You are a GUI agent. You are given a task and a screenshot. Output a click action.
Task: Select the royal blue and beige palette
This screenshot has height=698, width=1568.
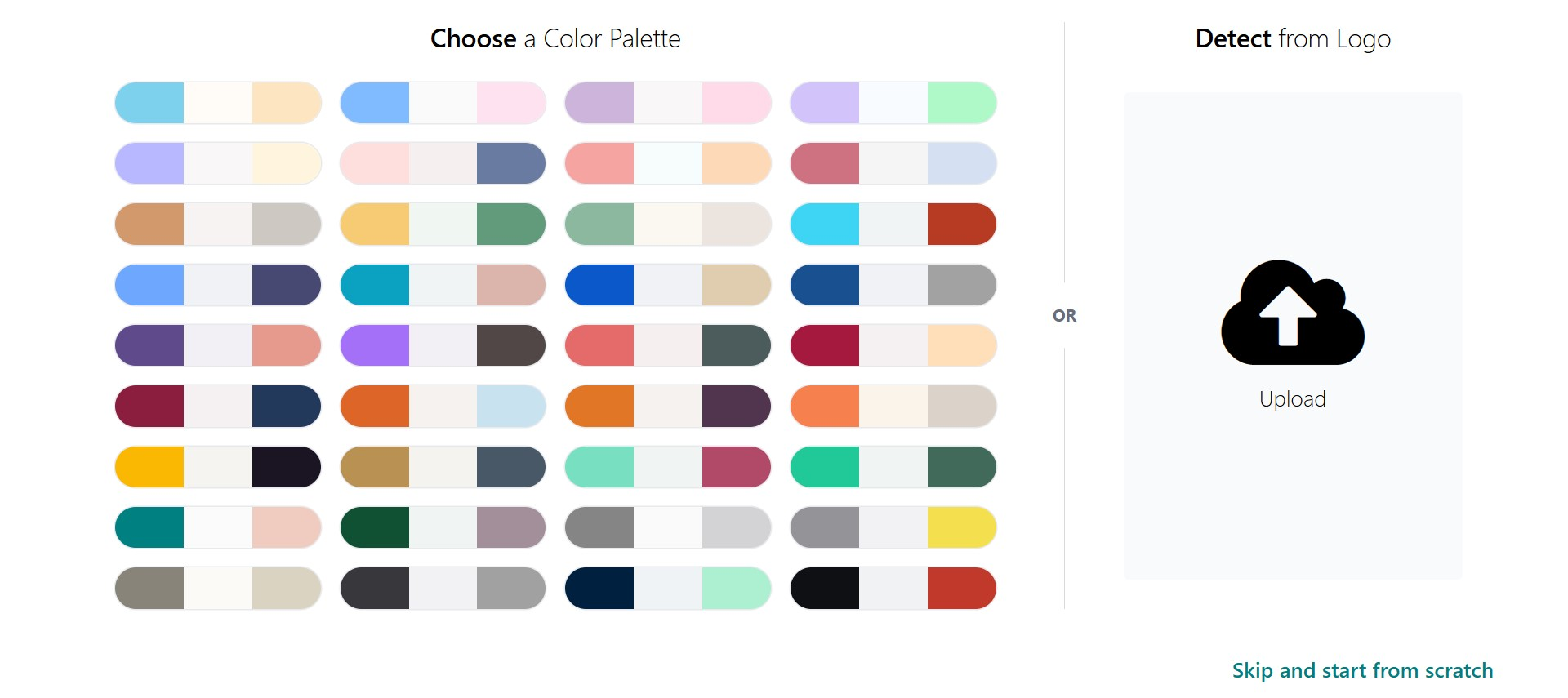click(x=667, y=285)
